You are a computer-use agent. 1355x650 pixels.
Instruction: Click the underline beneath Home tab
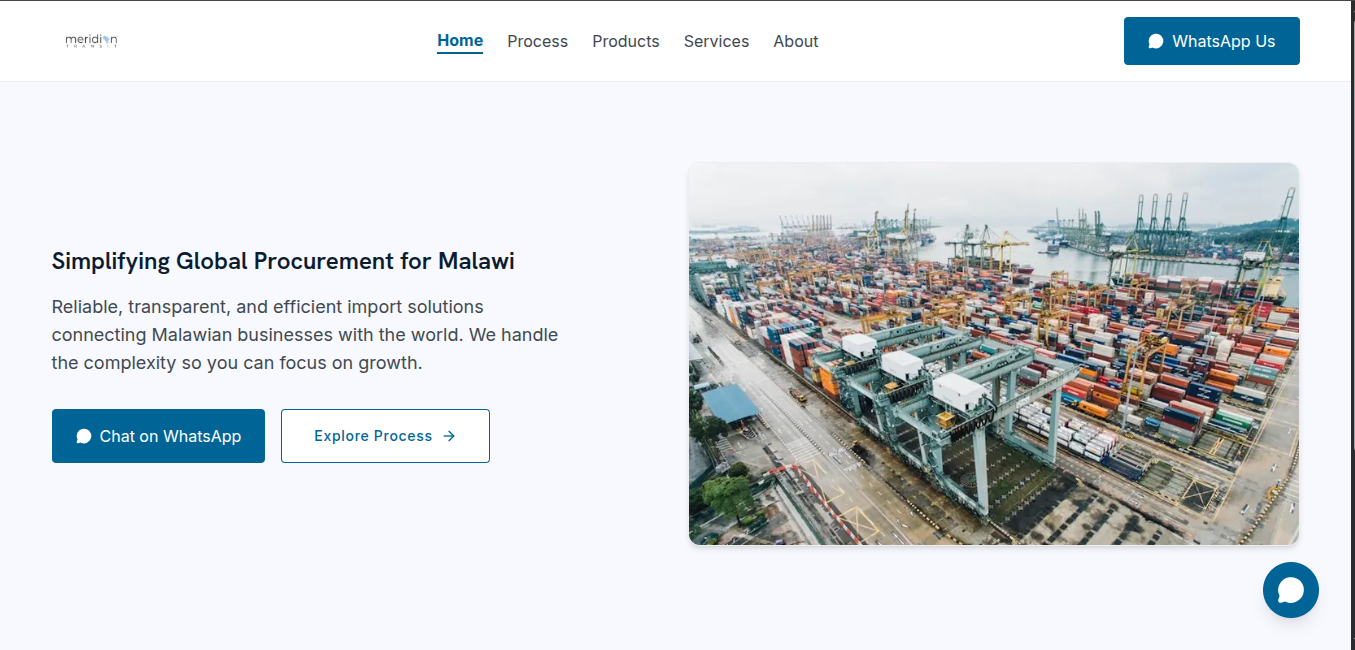[460, 53]
